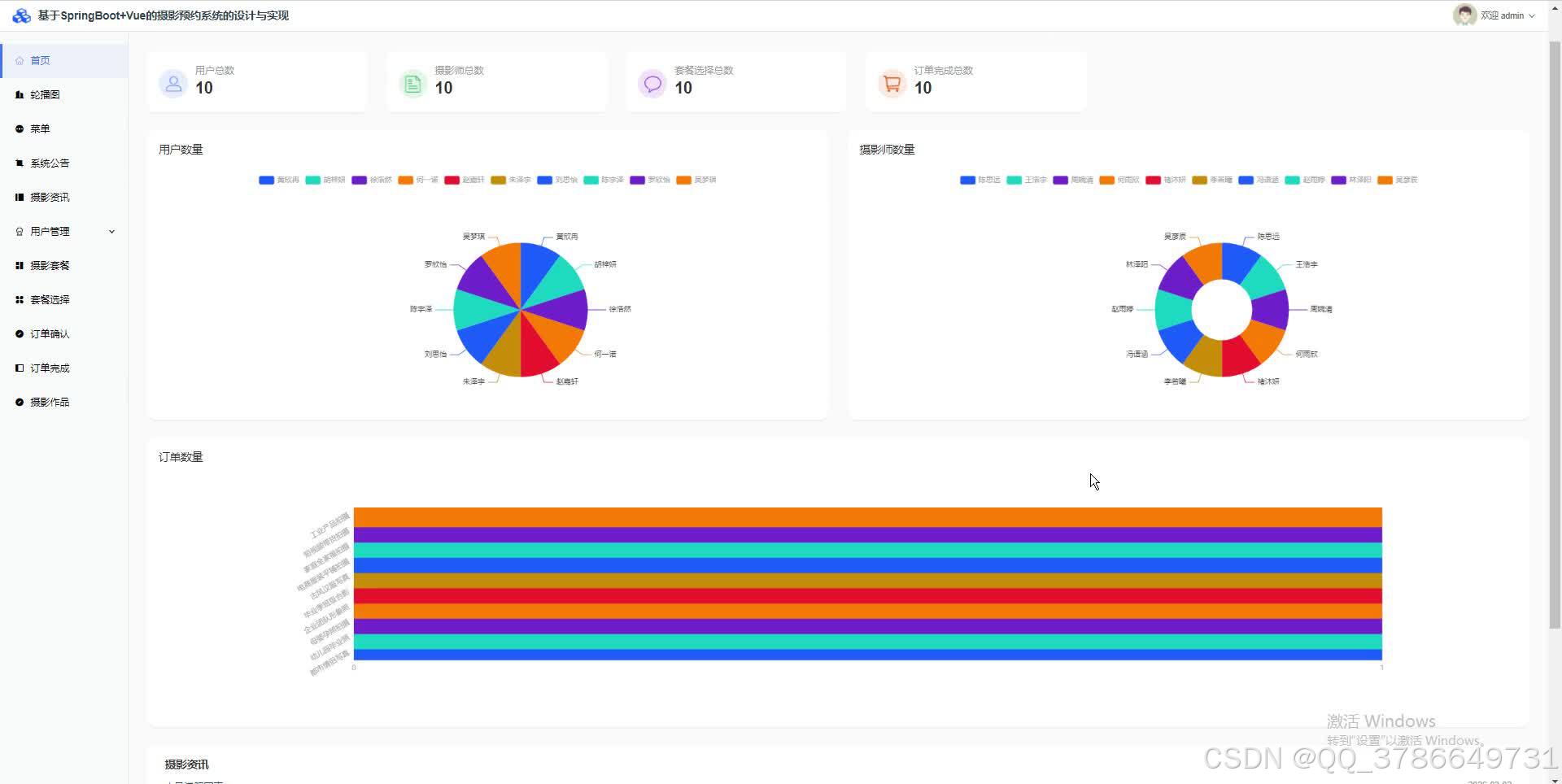This screenshot has width=1562, height=784.
Task: Click purple swatch beside 徐浩然 legend
Action: pos(359,180)
